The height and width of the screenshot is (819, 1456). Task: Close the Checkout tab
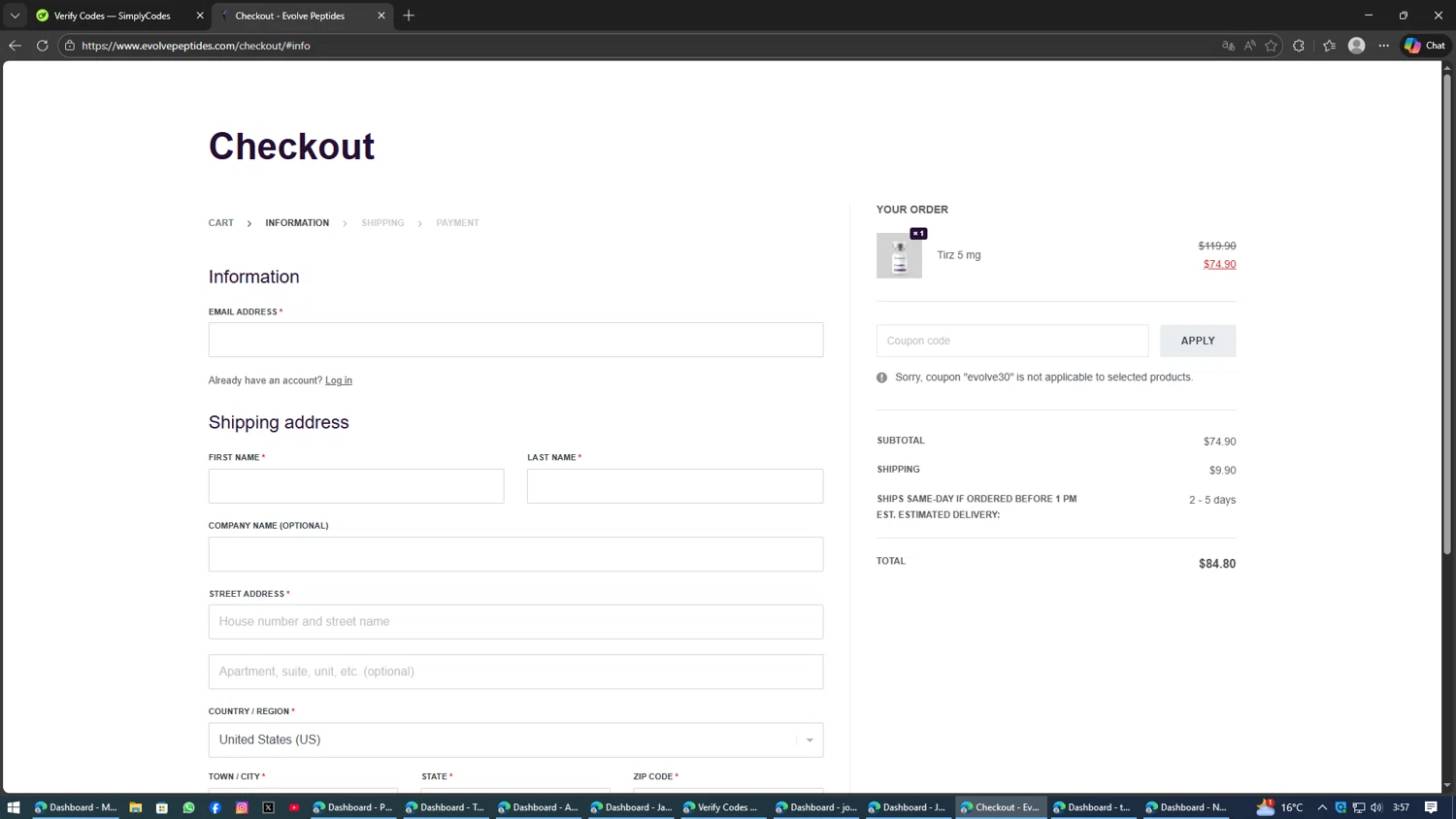click(381, 16)
